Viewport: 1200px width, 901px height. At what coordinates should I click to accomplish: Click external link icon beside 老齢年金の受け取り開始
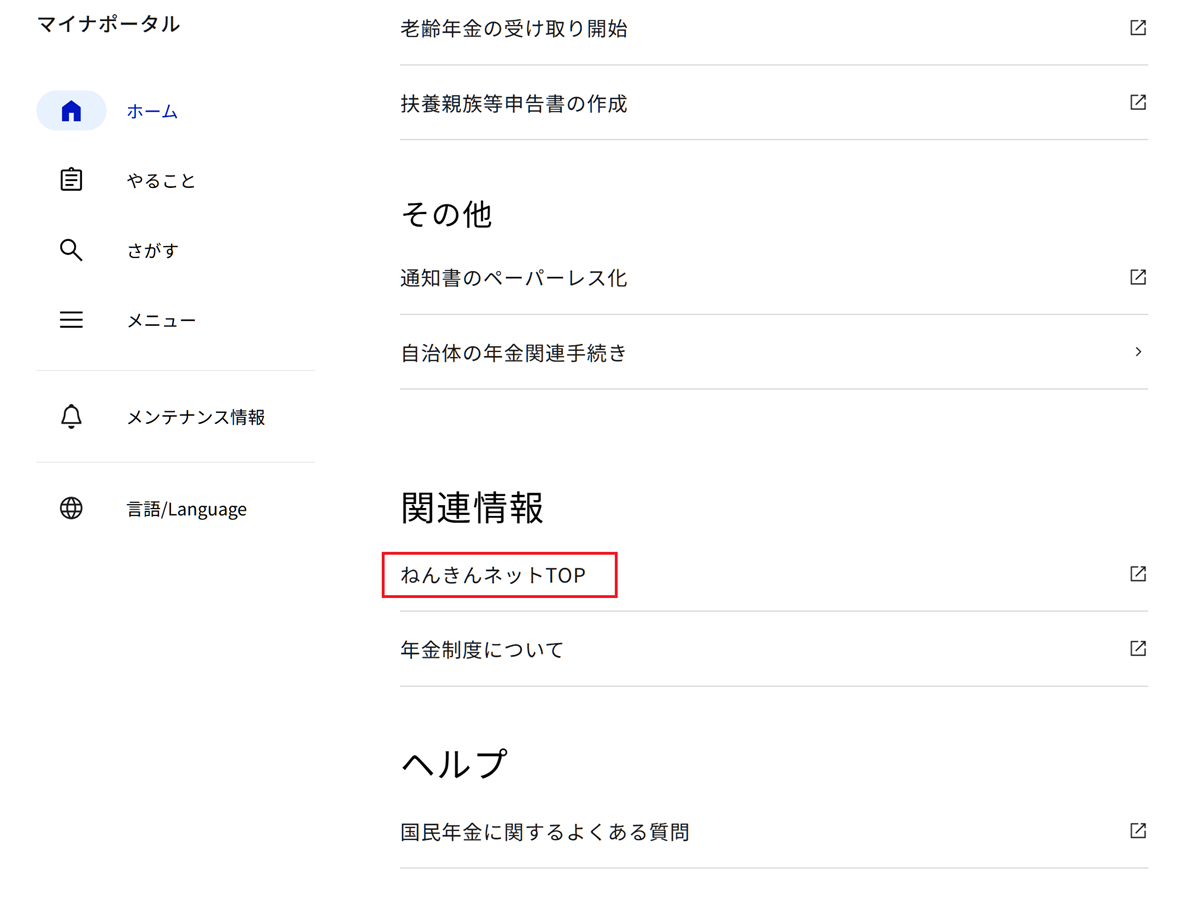1137,28
